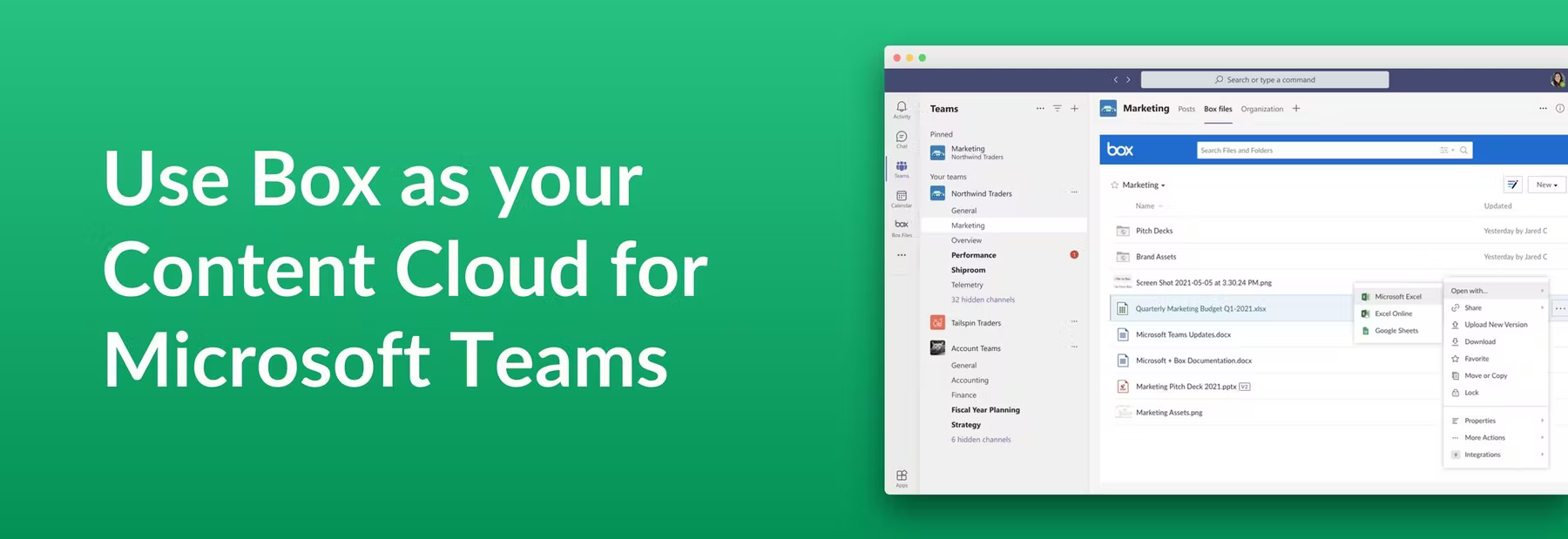Image resolution: width=1568 pixels, height=539 pixels.
Task: Open Microsoft Teams Updates.docx file
Action: pyautogui.click(x=1183, y=334)
